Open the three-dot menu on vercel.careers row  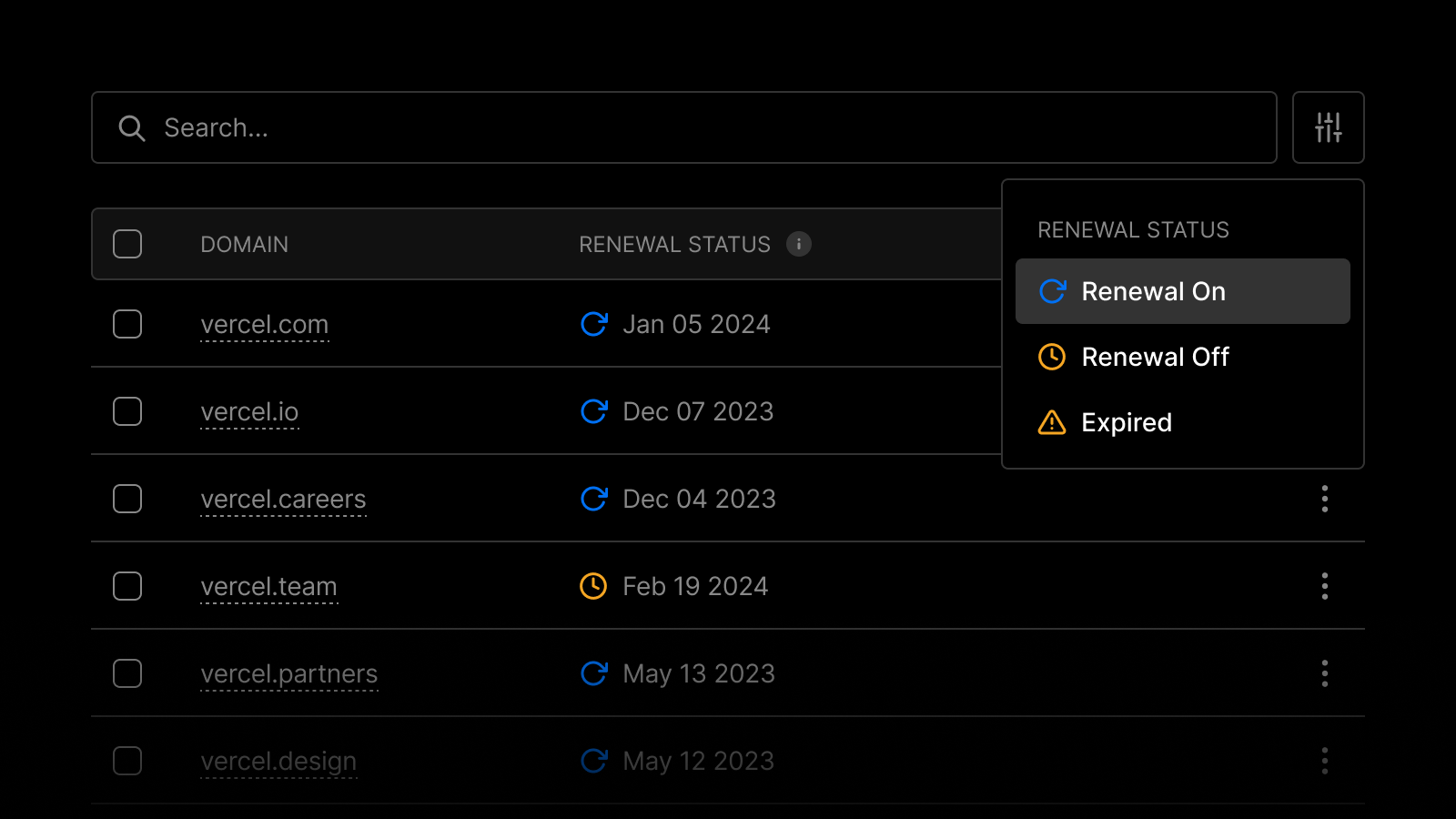(x=1325, y=499)
